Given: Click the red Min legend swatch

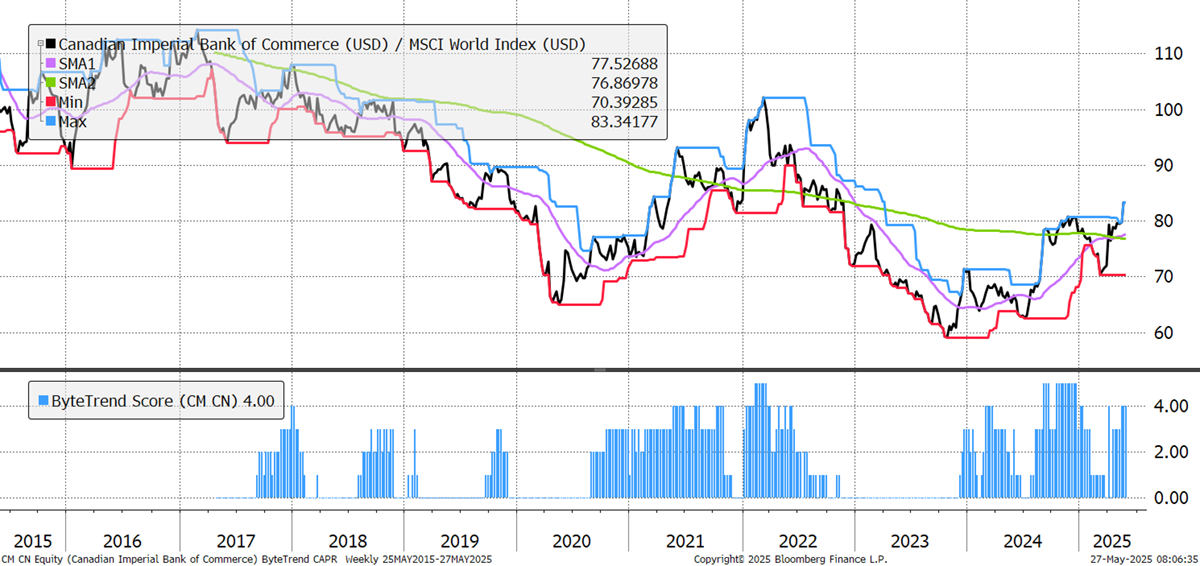Looking at the screenshot, I should pyautogui.click(x=50, y=102).
